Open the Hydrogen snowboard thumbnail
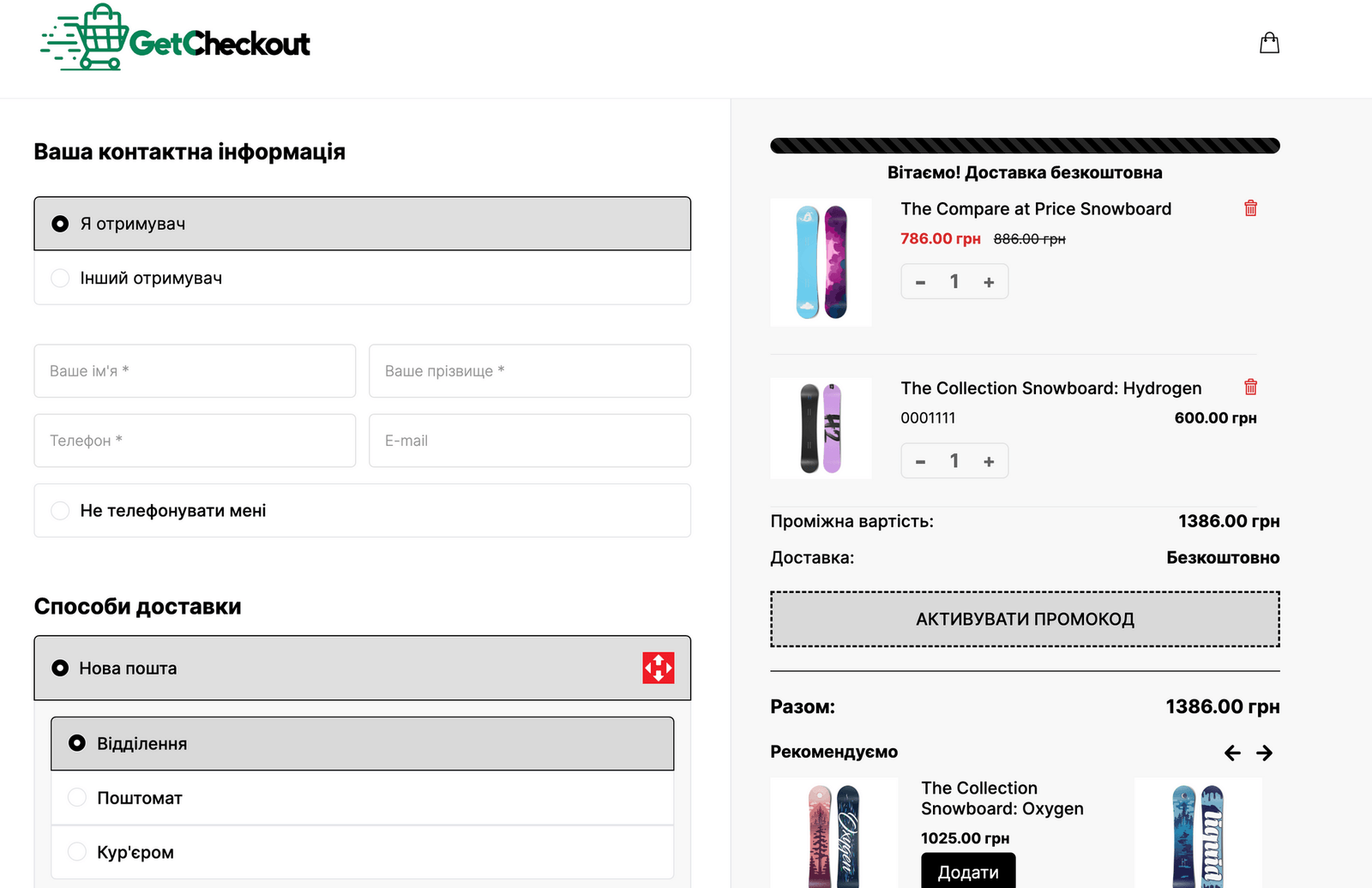Viewport: 1372px width, 888px height. (821, 428)
